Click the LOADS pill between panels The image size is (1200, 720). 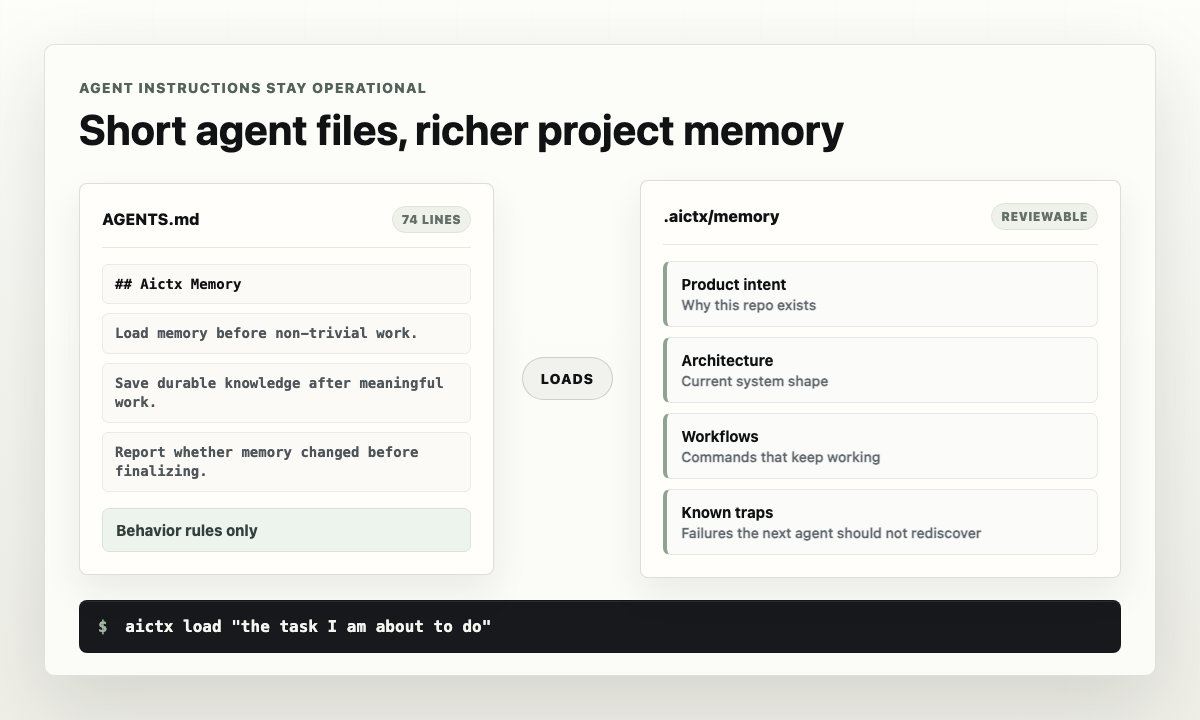pyautogui.click(x=567, y=379)
